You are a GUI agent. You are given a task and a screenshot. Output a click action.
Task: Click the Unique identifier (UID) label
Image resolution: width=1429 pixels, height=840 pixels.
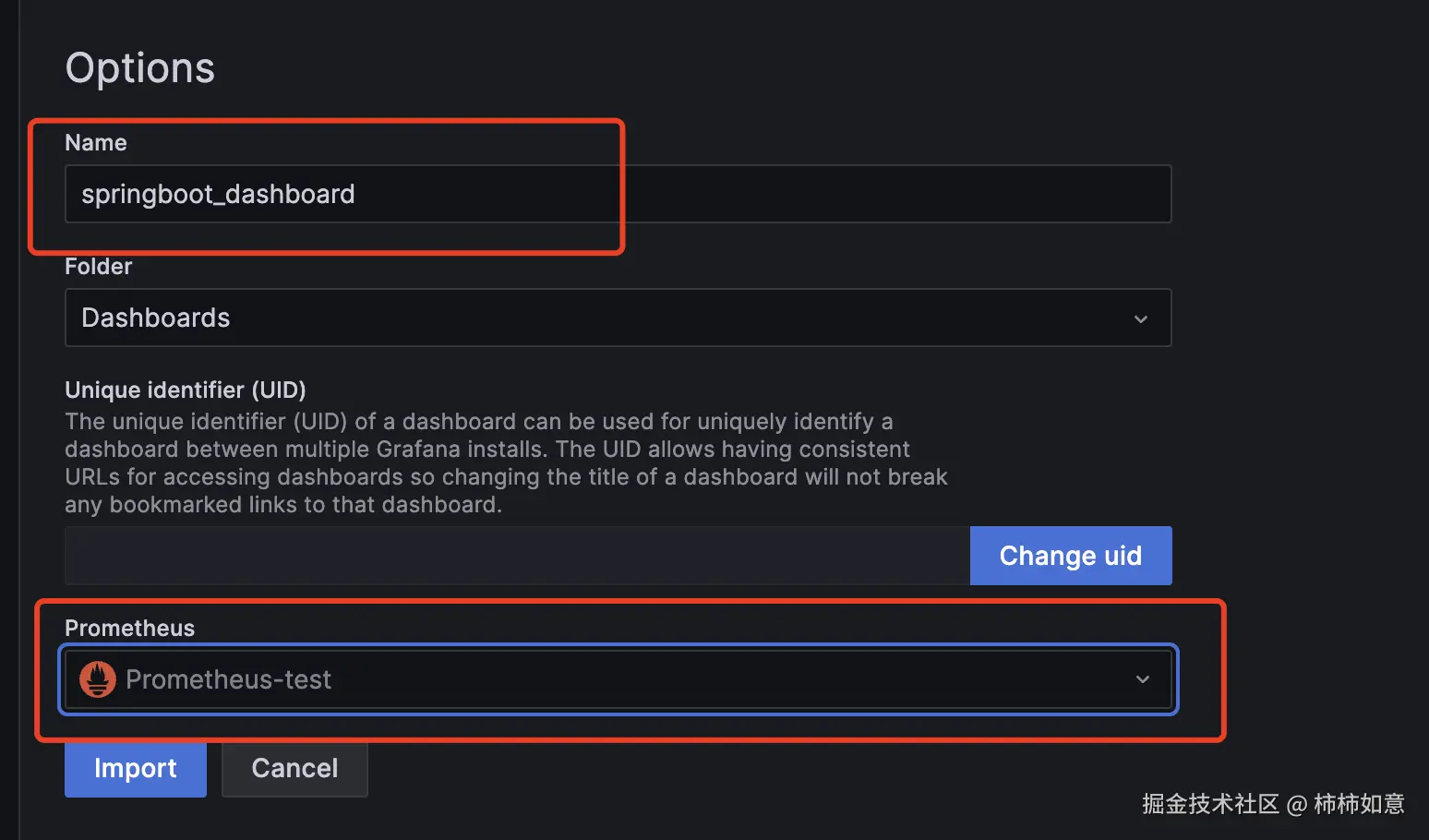185,390
